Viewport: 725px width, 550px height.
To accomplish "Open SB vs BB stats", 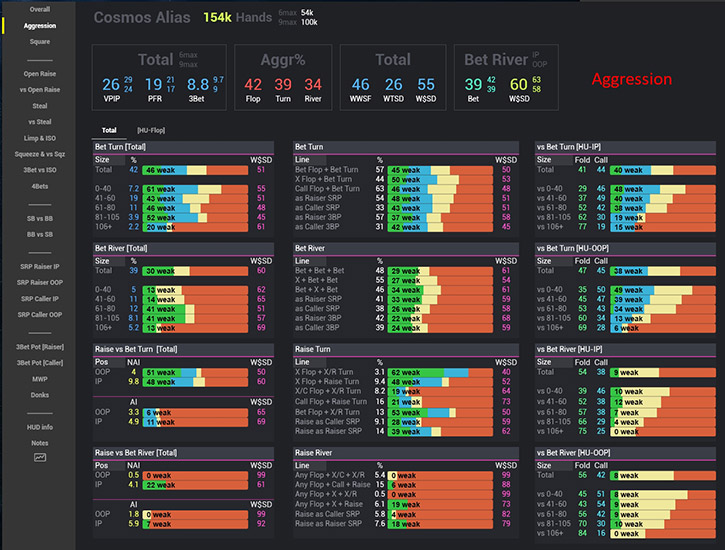I will click(39, 217).
